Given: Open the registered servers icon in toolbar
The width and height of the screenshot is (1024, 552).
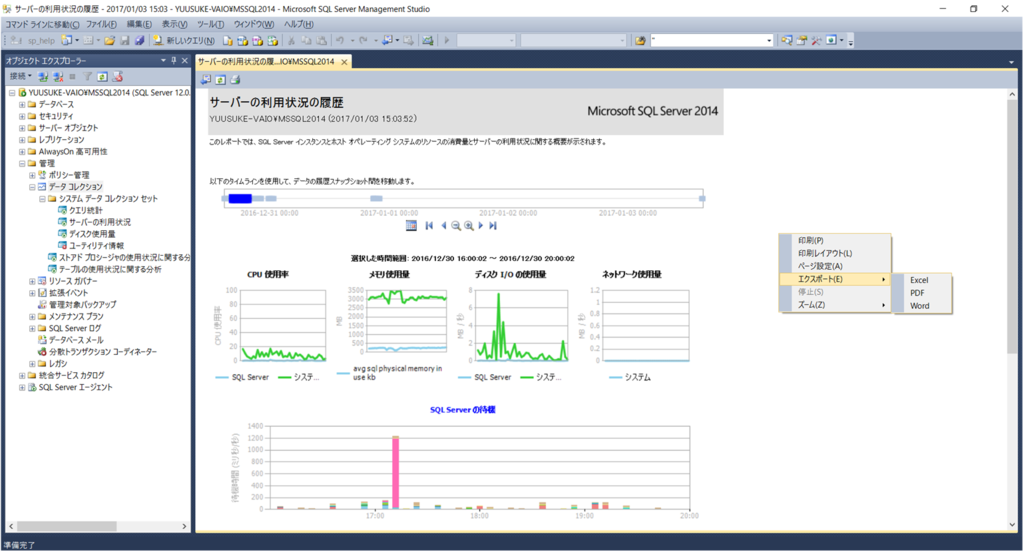Looking at the screenshot, I should tap(787, 41).
